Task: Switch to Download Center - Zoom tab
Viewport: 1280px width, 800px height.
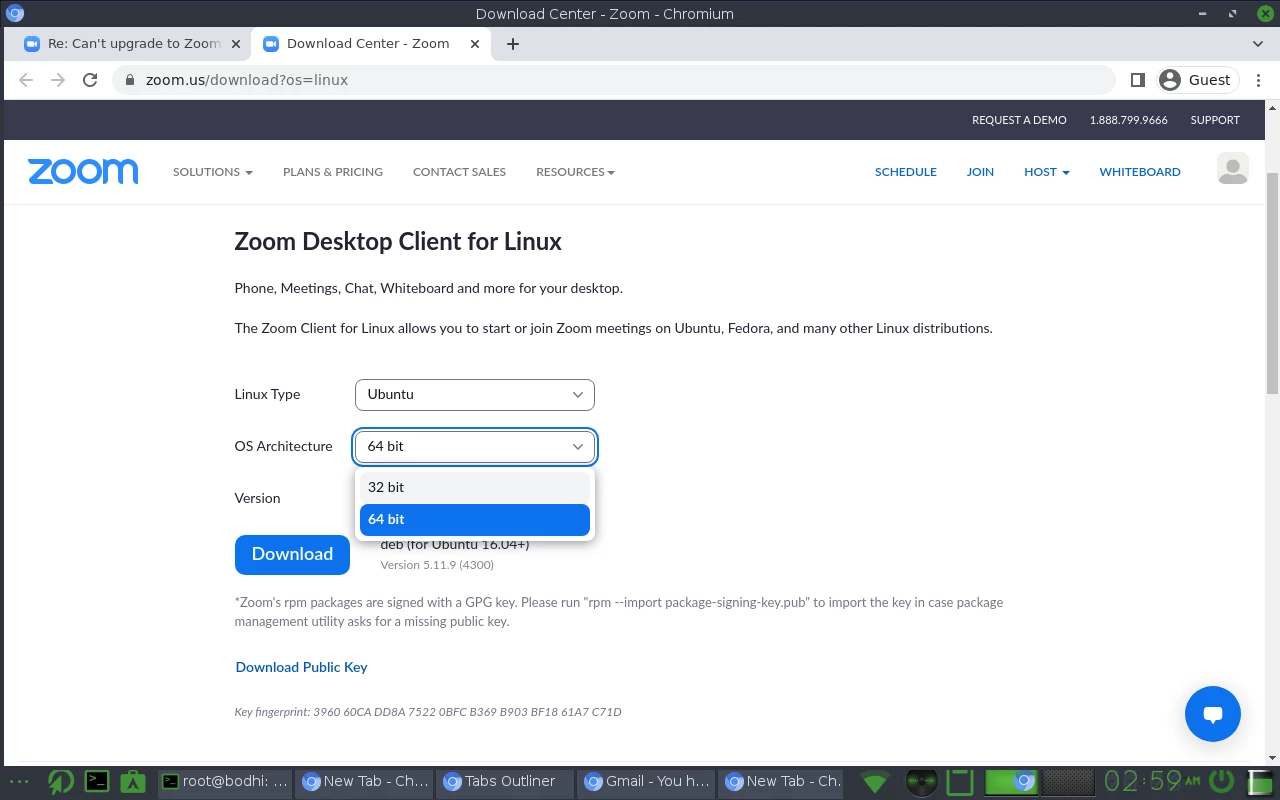Action: 372,44
